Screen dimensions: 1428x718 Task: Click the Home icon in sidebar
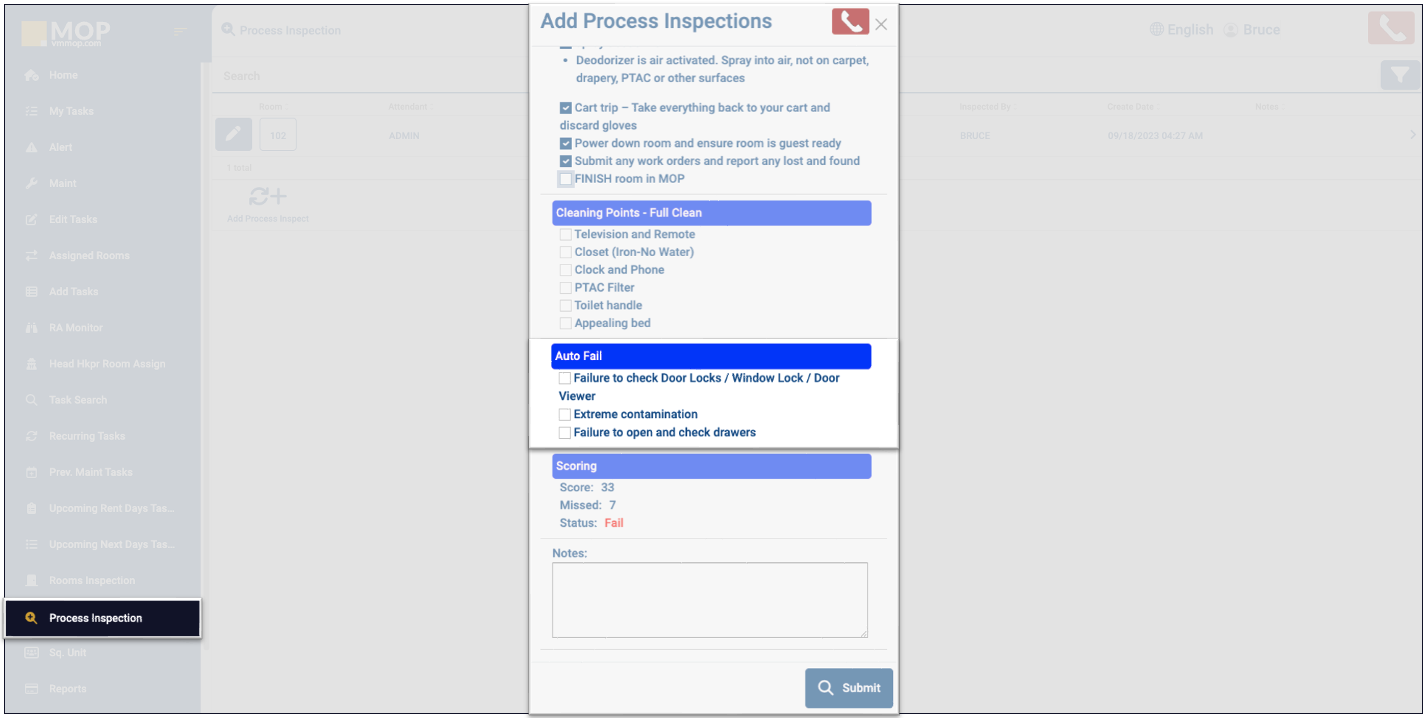point(31,76)
